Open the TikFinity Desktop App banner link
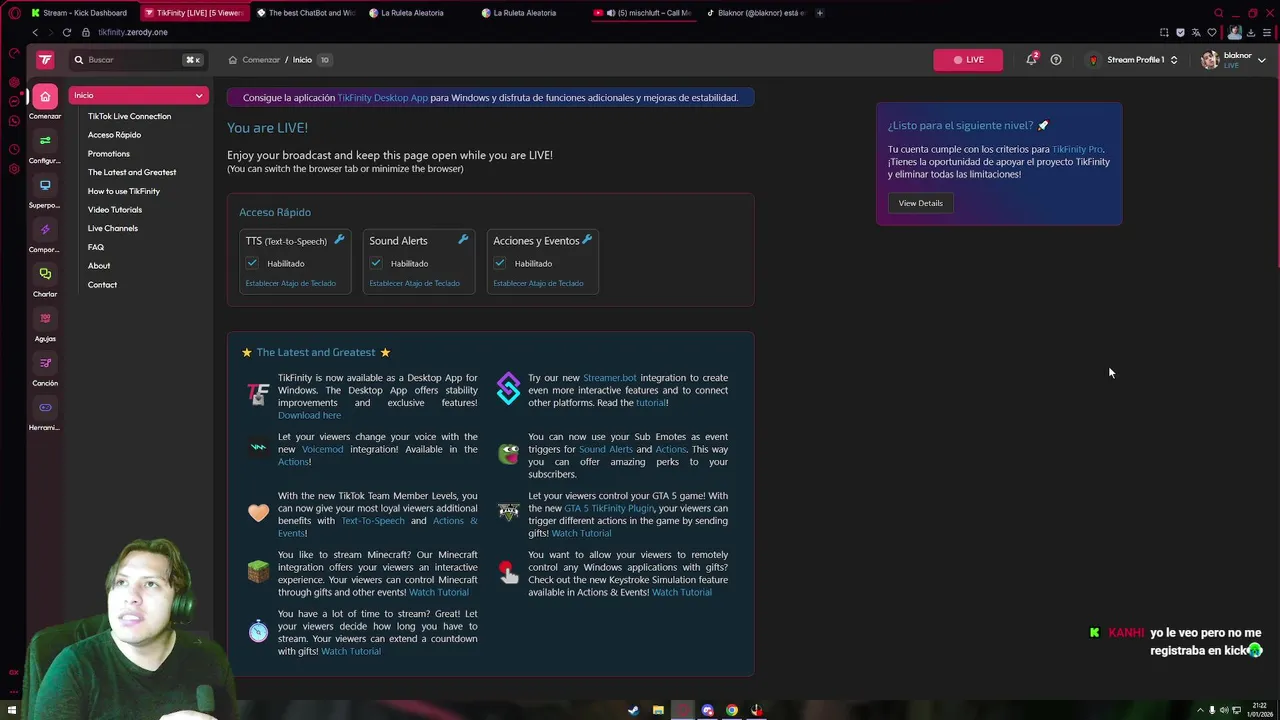This screenshot has width=1280, height=720. tap(382, 98)
